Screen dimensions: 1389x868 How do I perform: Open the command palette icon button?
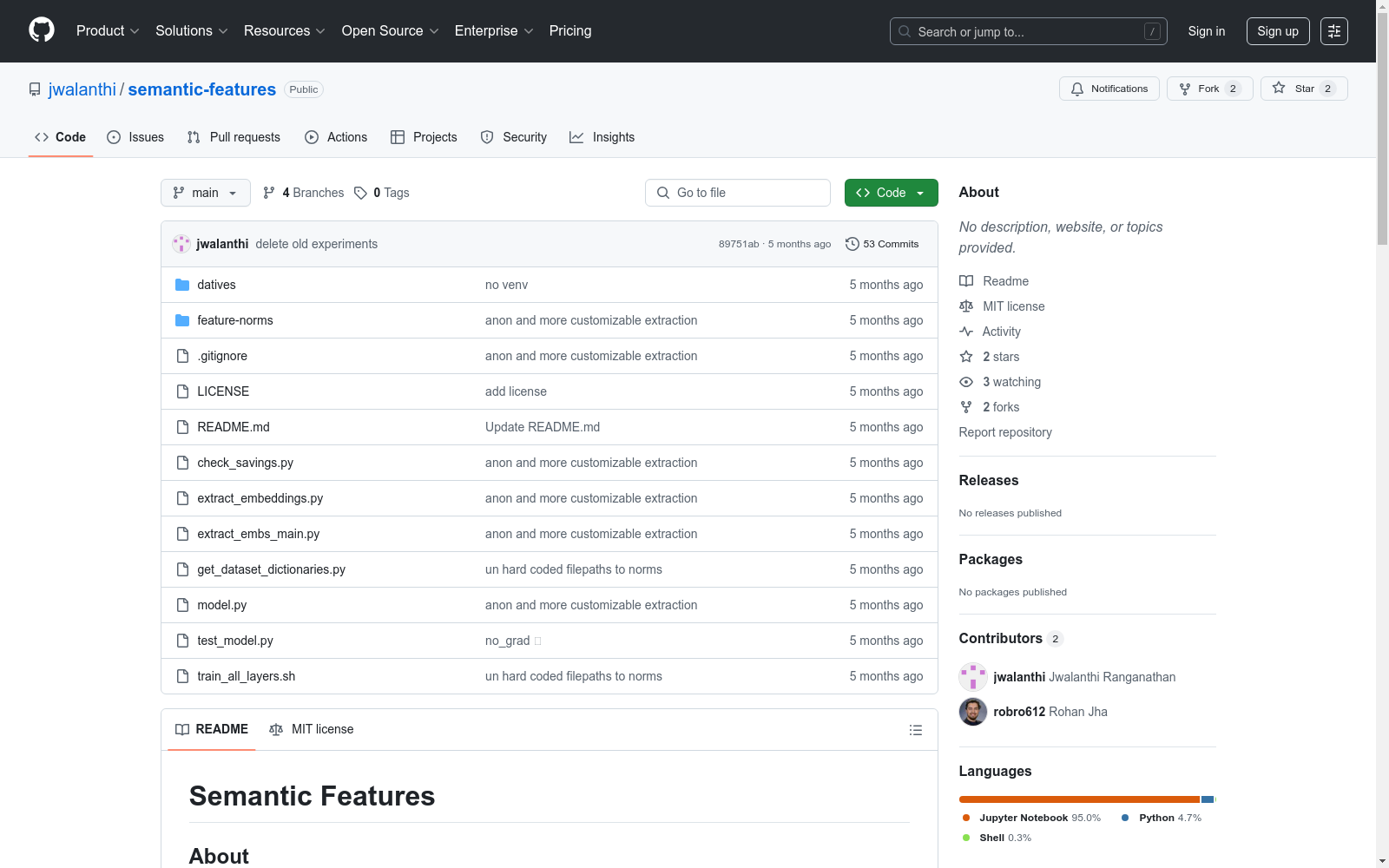pos(1334,31)
